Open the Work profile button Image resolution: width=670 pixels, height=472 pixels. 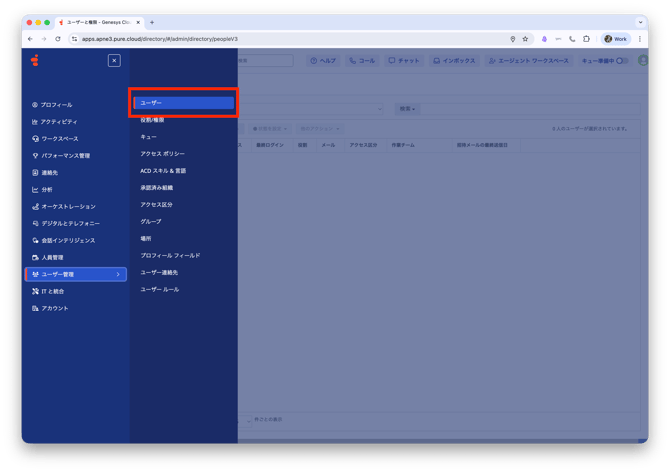click(615, 39)
